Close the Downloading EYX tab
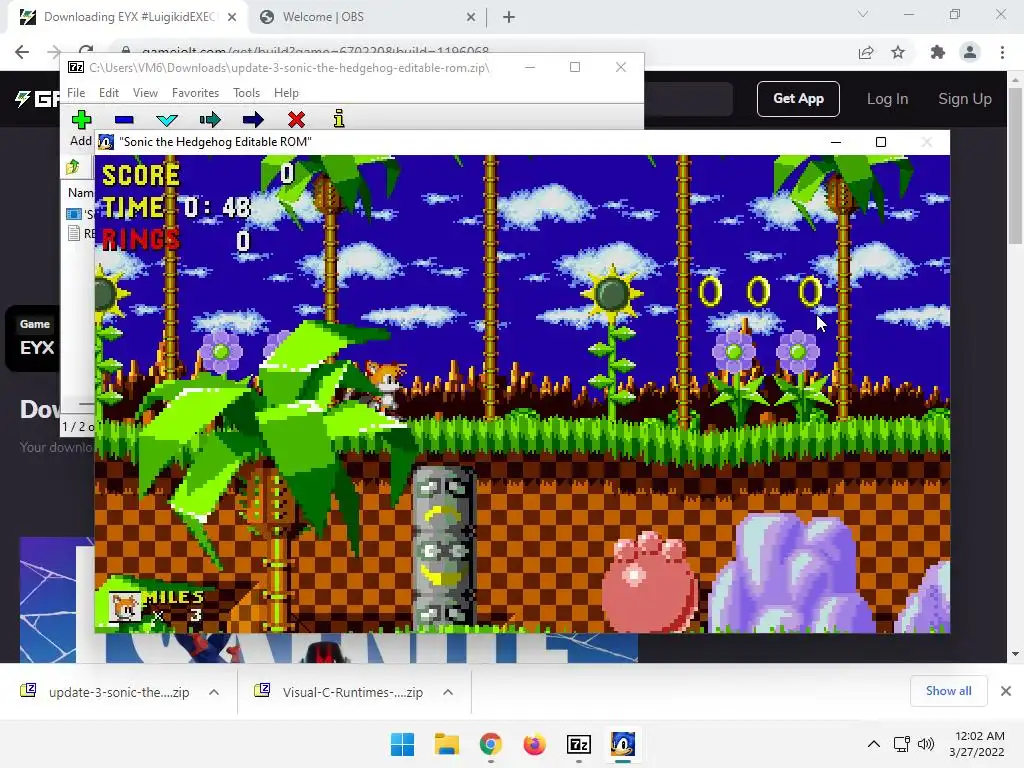This screenshot has width=1024, height=768. (x=232, y=17)
